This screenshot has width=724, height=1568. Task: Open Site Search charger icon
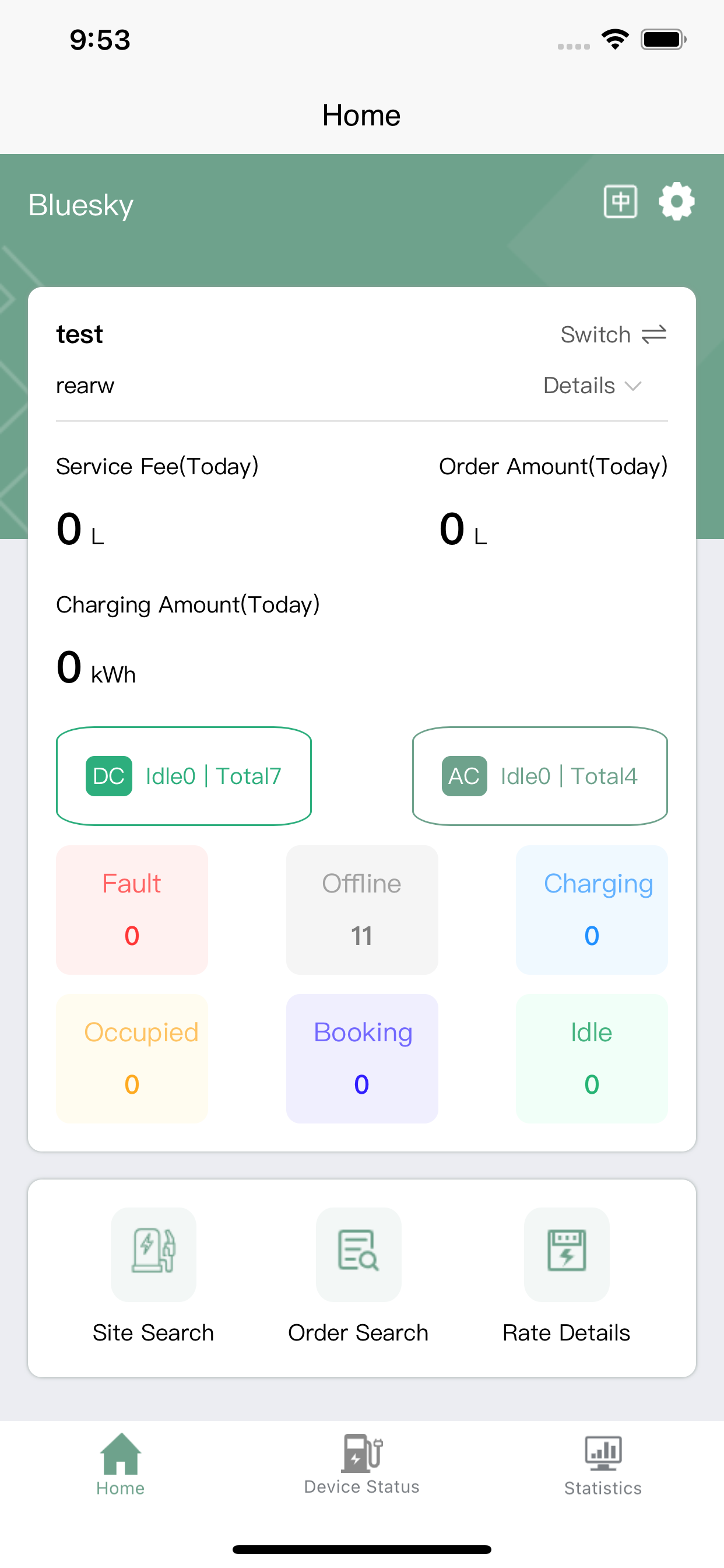[x=153, y=1254]
